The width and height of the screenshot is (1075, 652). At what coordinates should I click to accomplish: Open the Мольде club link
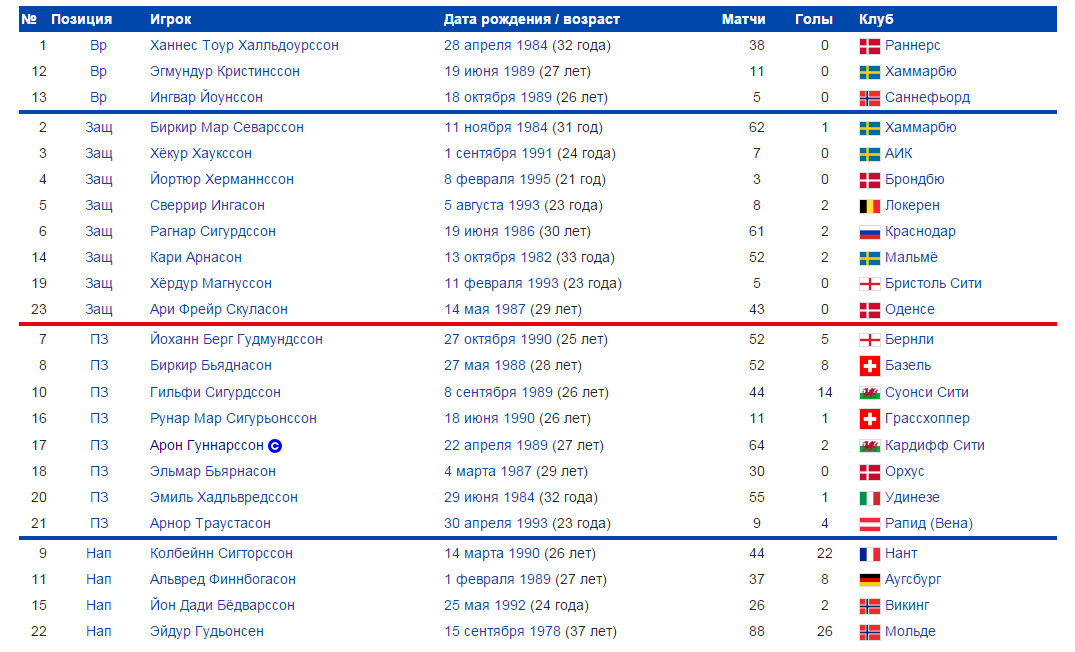[910, 631]
